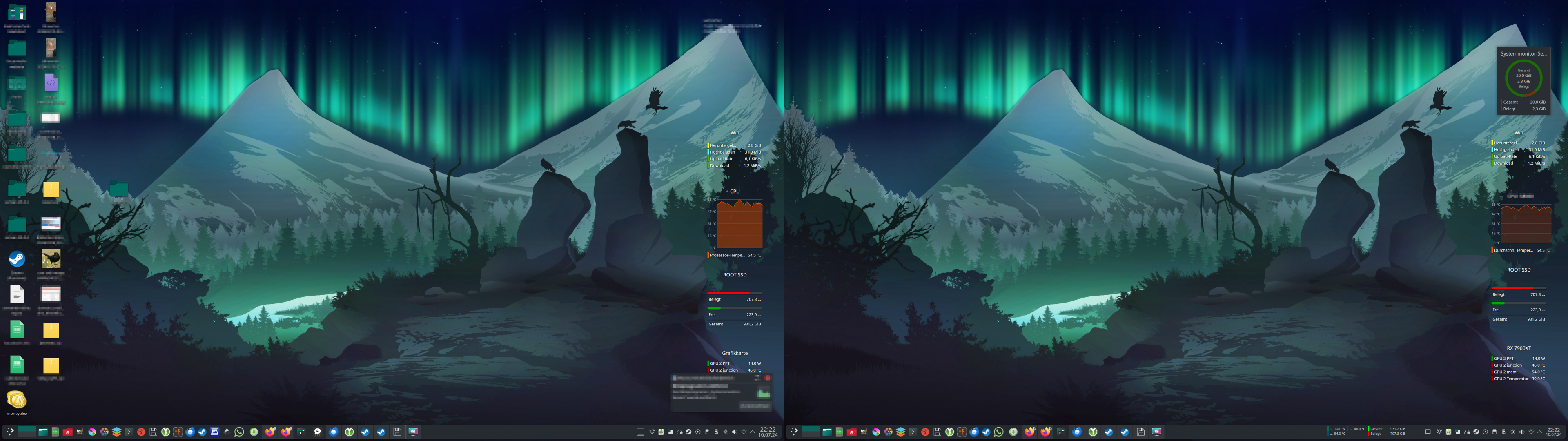Open application launcher on the left screen

point(10,432)
